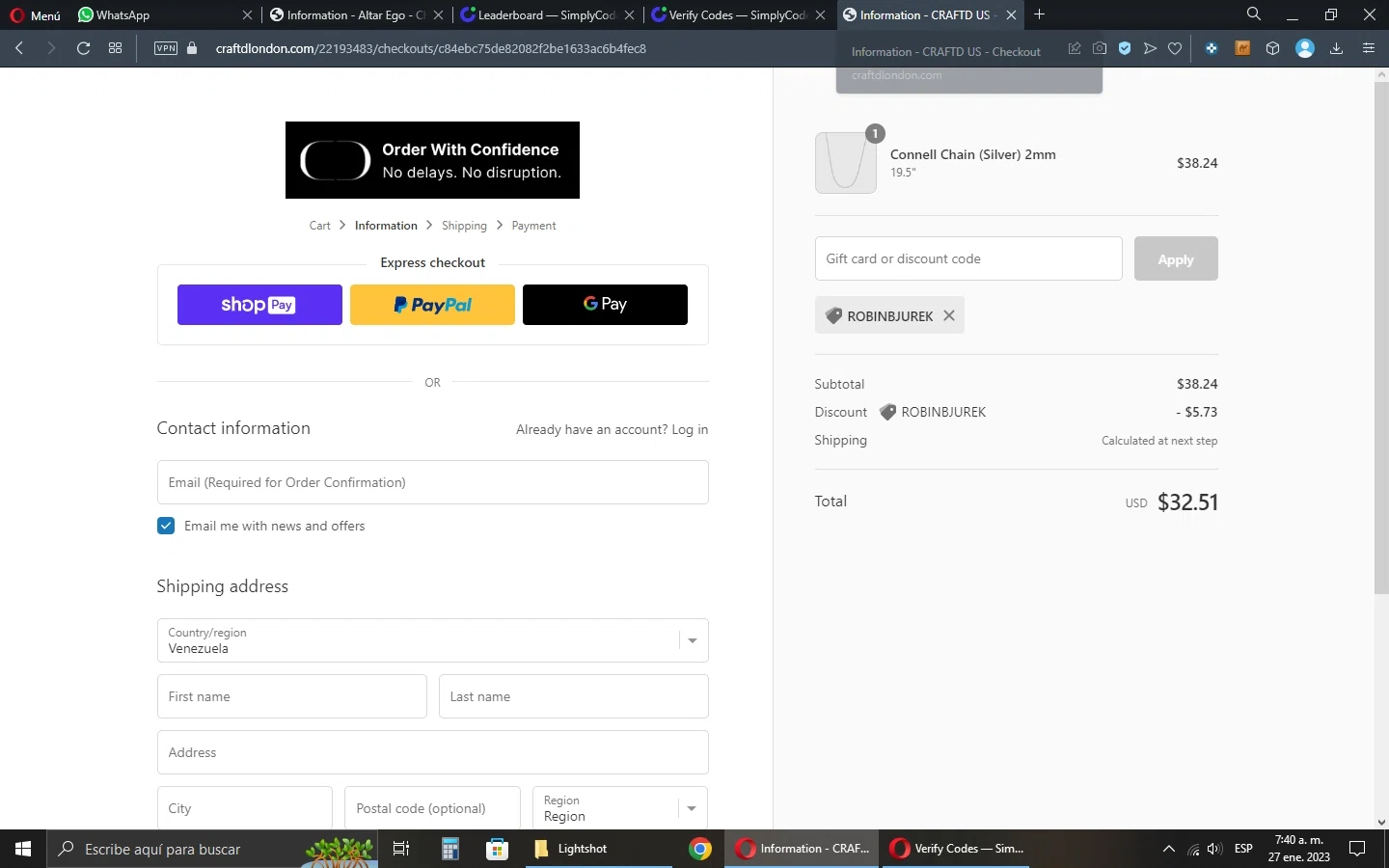Check out with Shop Pay
This screenshot has width=1389, height=868.
259,305
